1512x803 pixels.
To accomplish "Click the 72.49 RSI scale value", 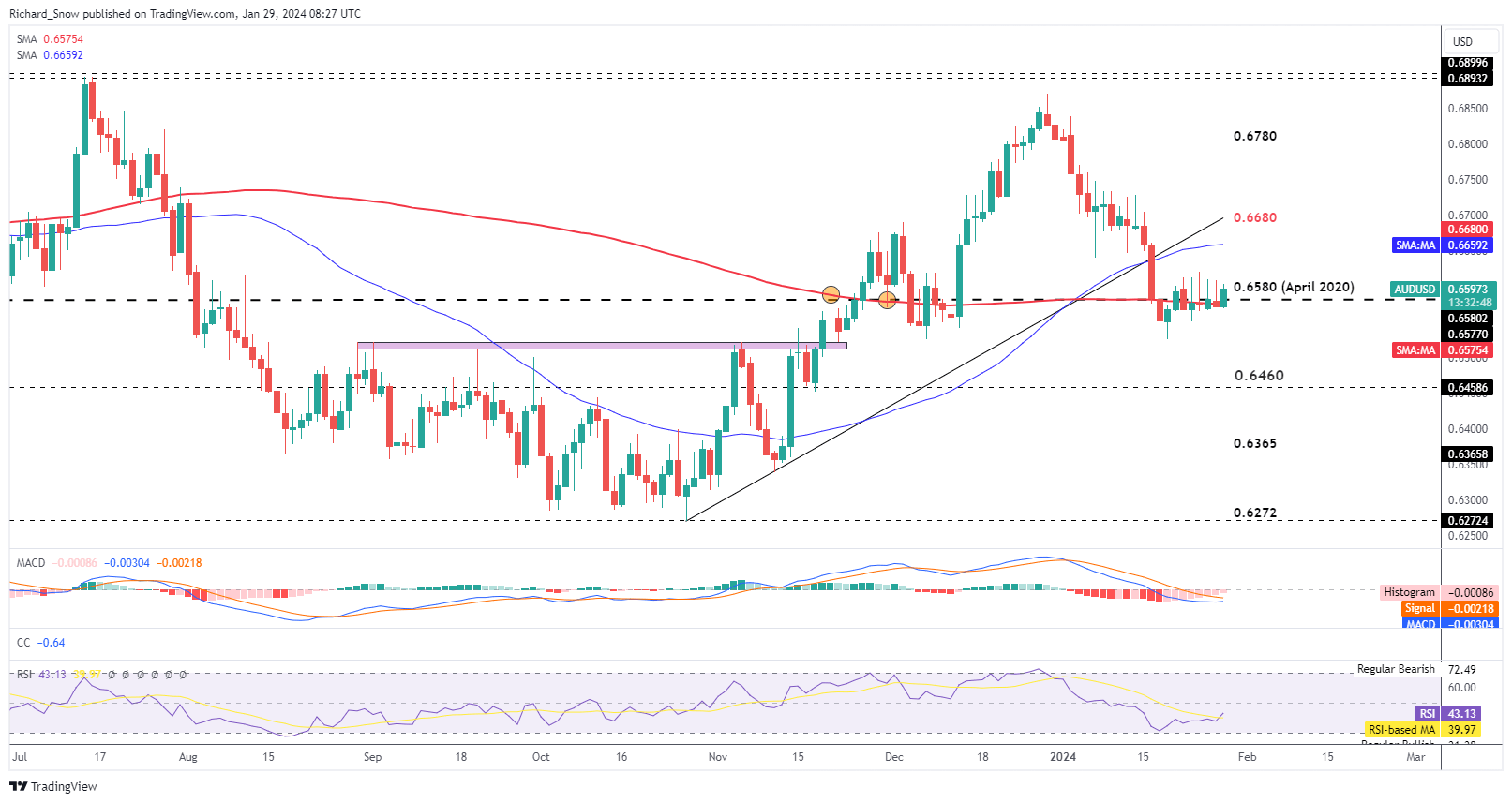I will (1461, 670).
